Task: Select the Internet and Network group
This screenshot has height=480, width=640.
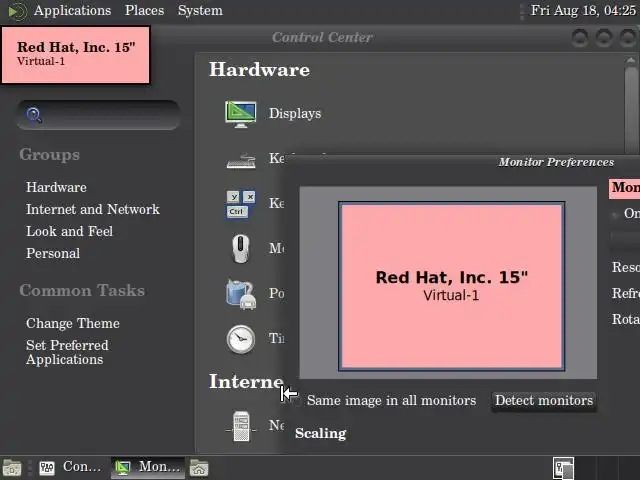Action: (93, 209)
